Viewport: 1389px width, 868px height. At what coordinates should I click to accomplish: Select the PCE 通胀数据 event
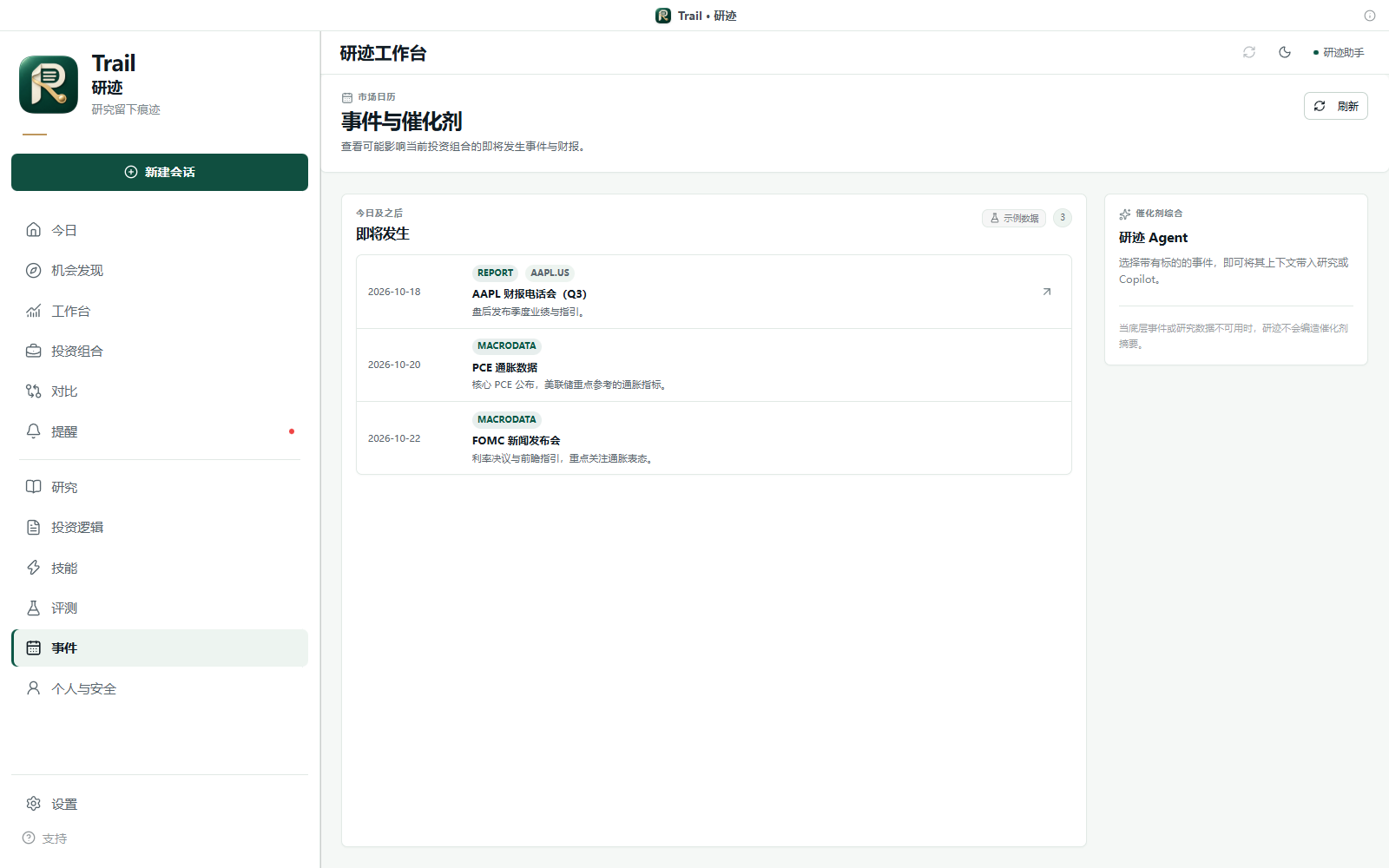(x=714, y=365)
